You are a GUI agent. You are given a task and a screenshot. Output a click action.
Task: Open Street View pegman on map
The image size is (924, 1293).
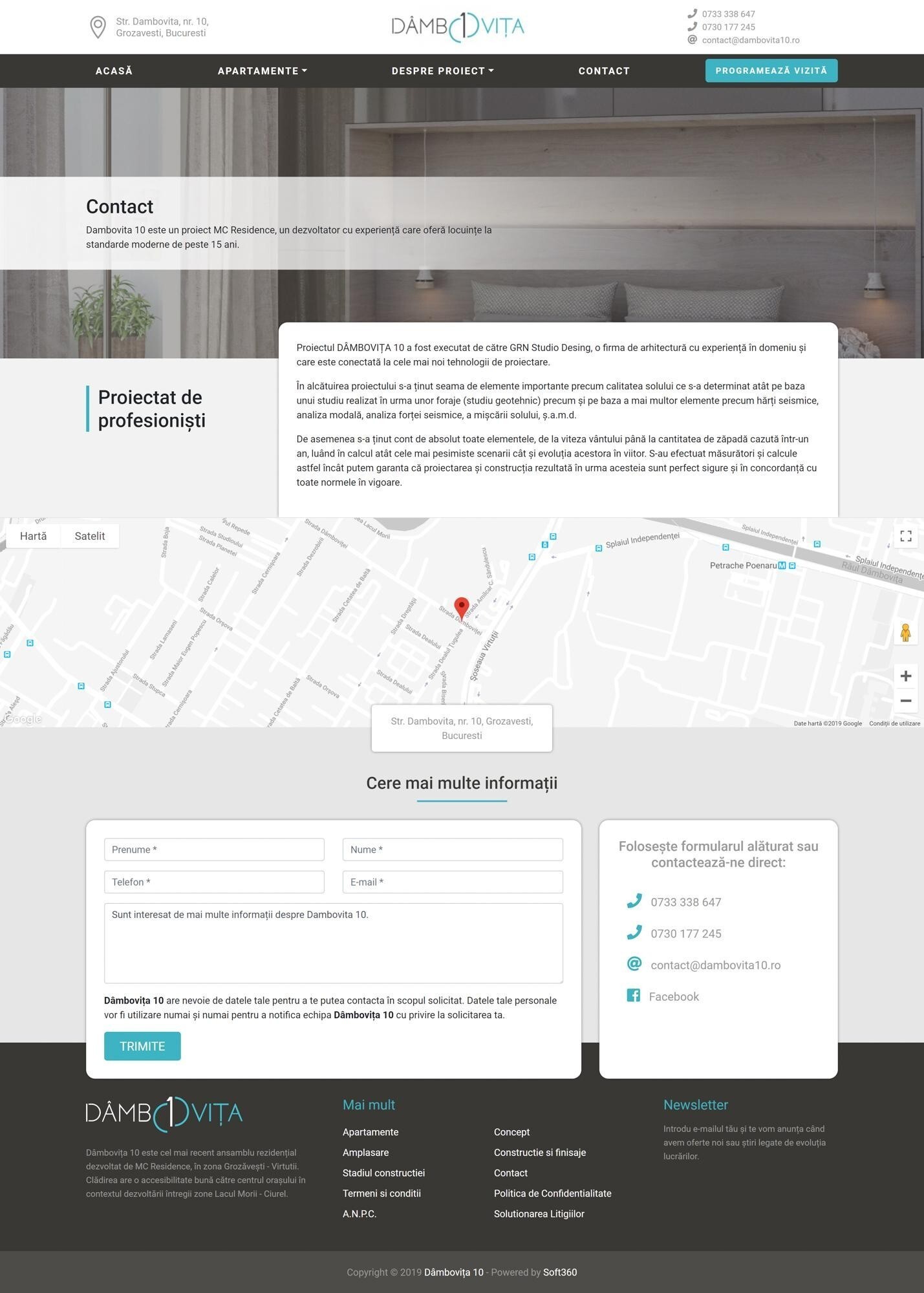point(905,632)
